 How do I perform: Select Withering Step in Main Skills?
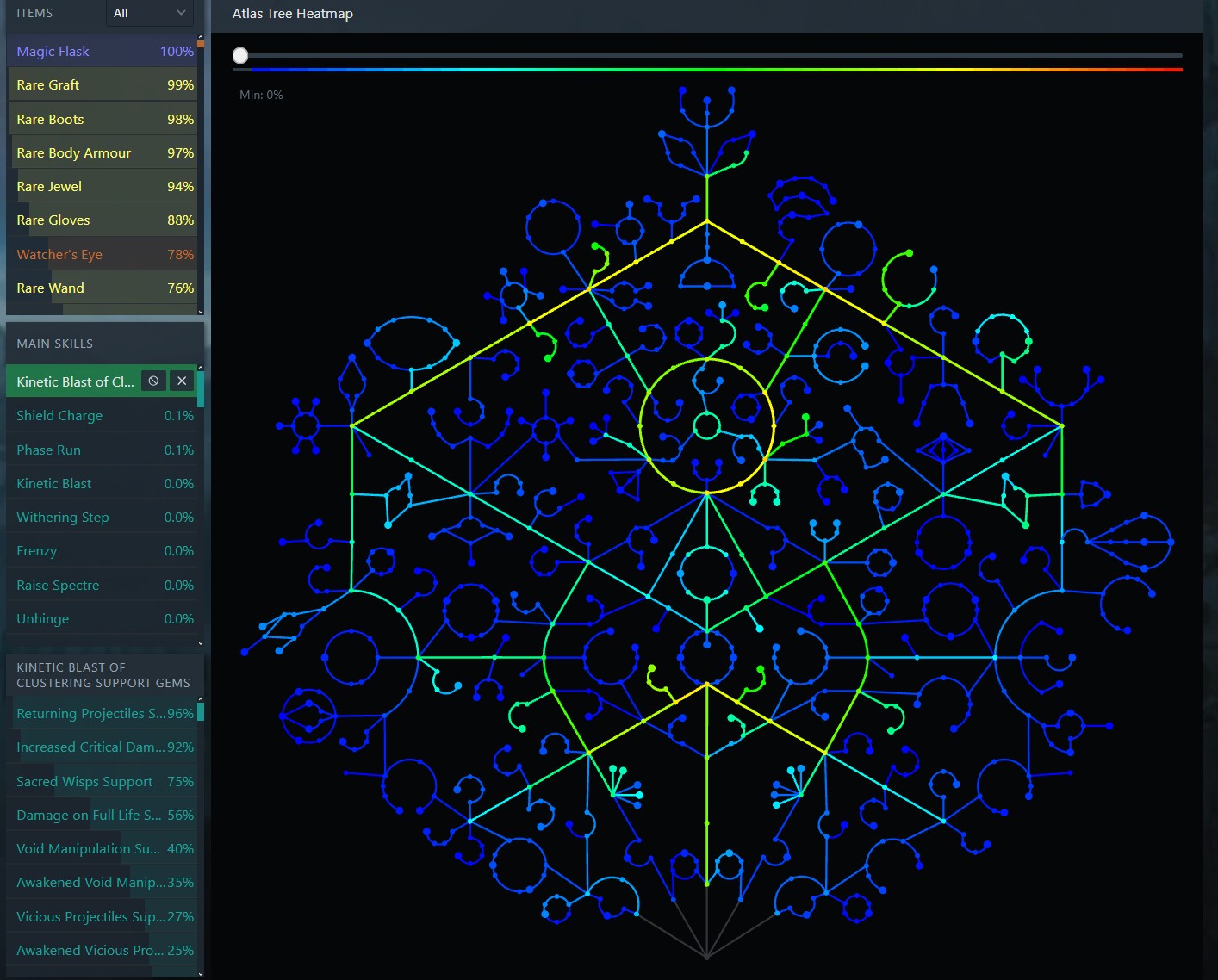coord(102,517)
